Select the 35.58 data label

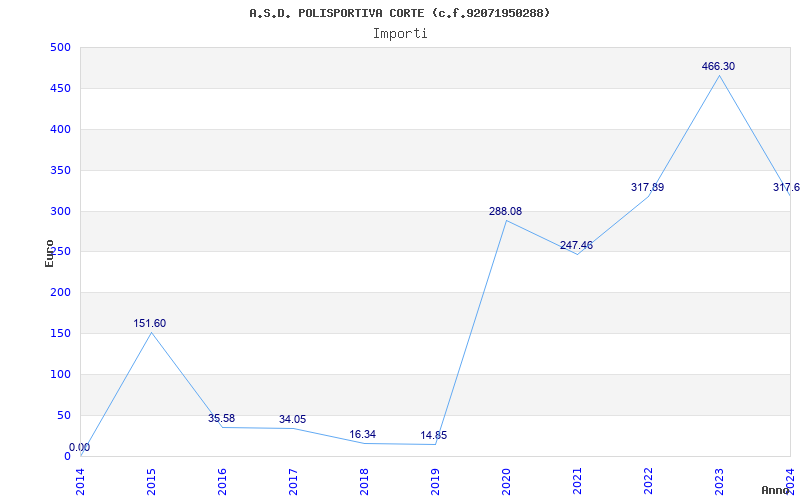pyautogui.click(x=221, y=418)
